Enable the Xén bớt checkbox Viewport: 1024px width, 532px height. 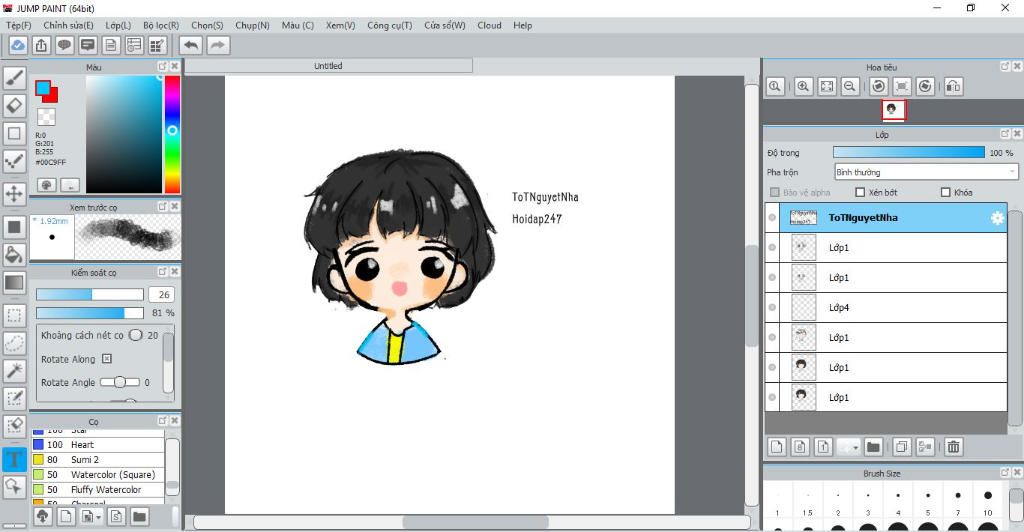coord(860,193)
